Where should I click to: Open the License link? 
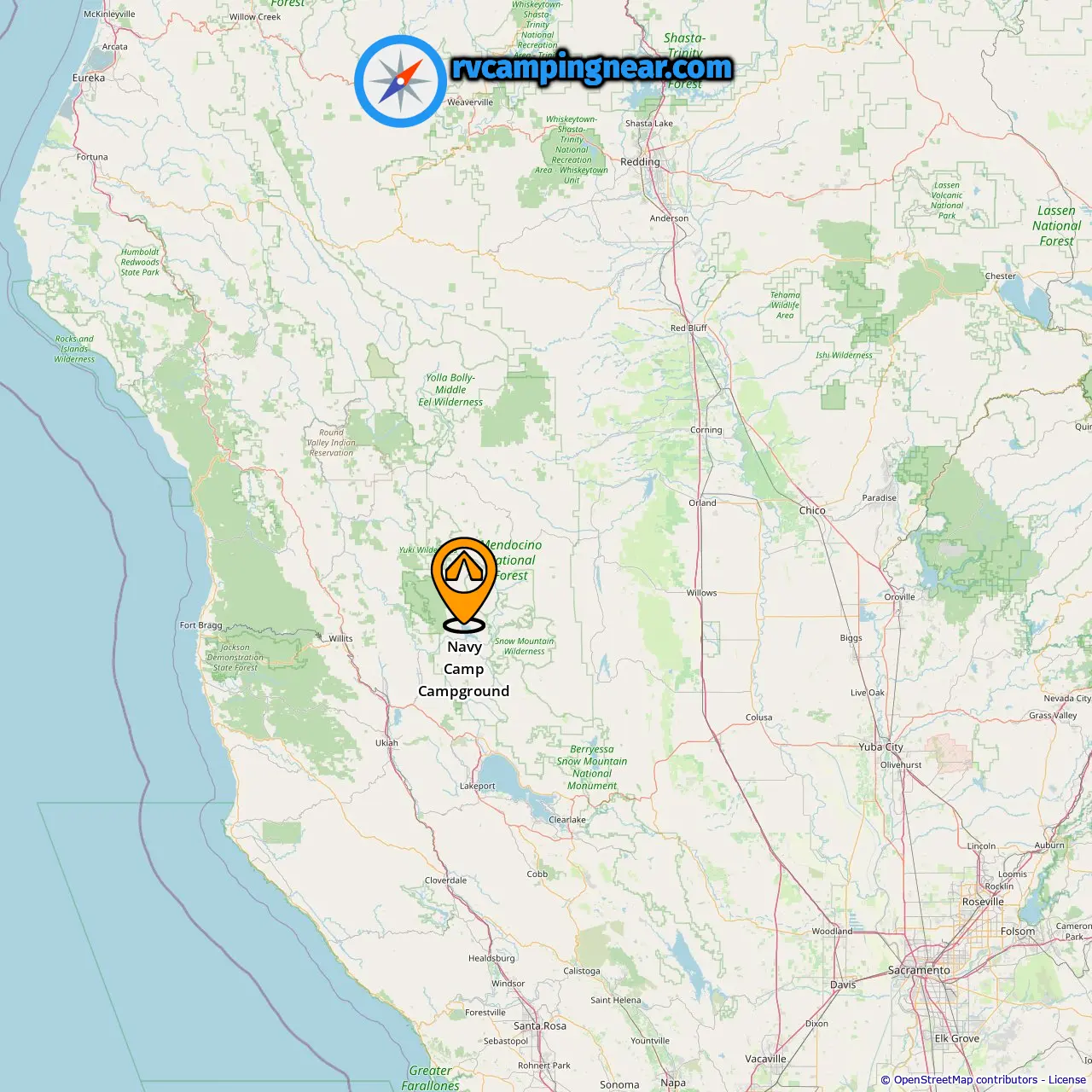(1067, 1080)
